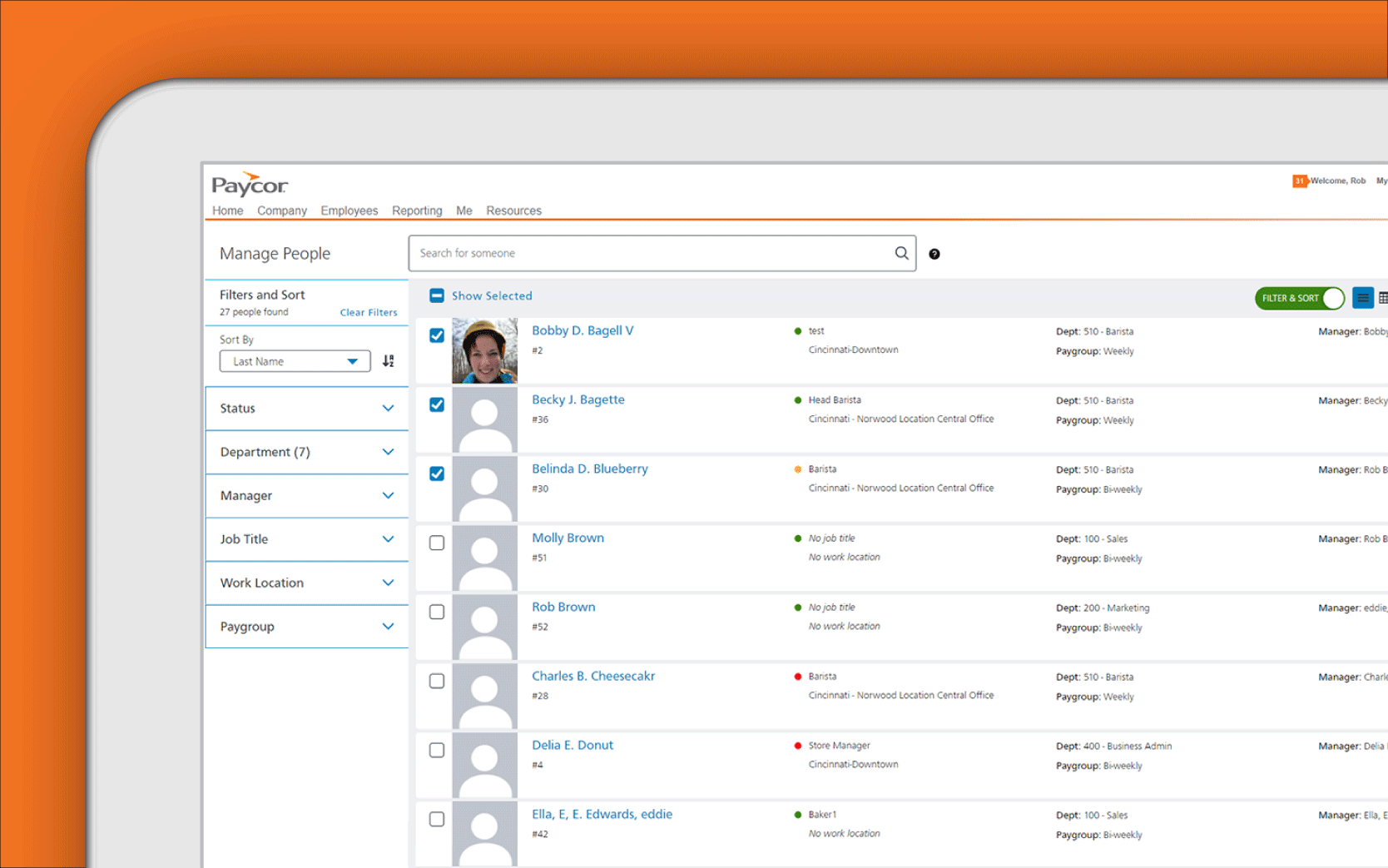Uncheck Bobby D. Bagell V's checkbox

click(x=437, y=335)
